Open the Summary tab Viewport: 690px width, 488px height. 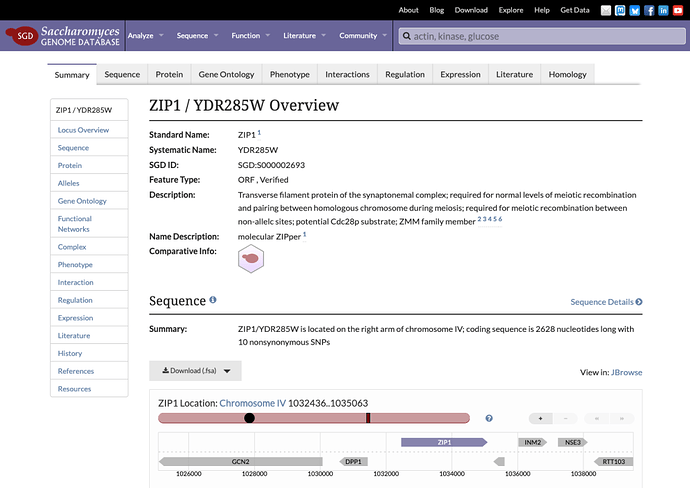click(x=72, y=75)
